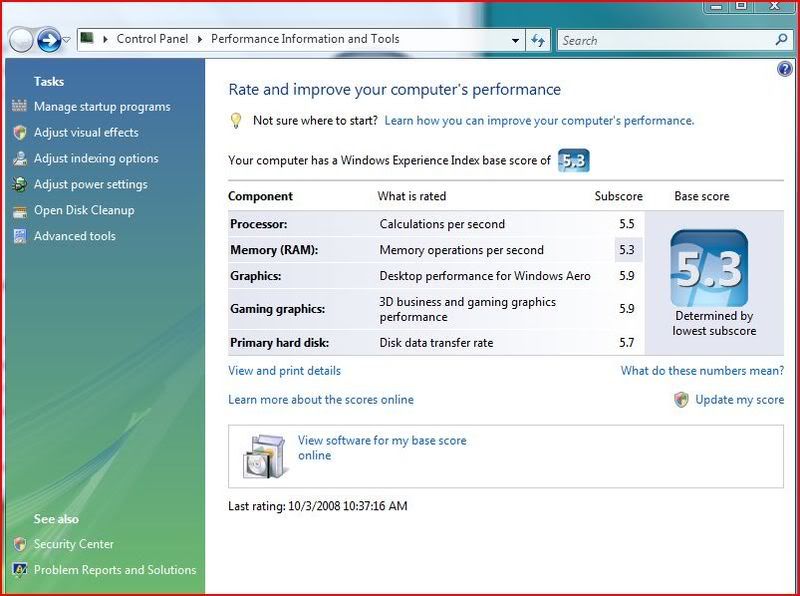
Task: Click the Primary hard disk 5.7 subscore
Action: (627, 343)
